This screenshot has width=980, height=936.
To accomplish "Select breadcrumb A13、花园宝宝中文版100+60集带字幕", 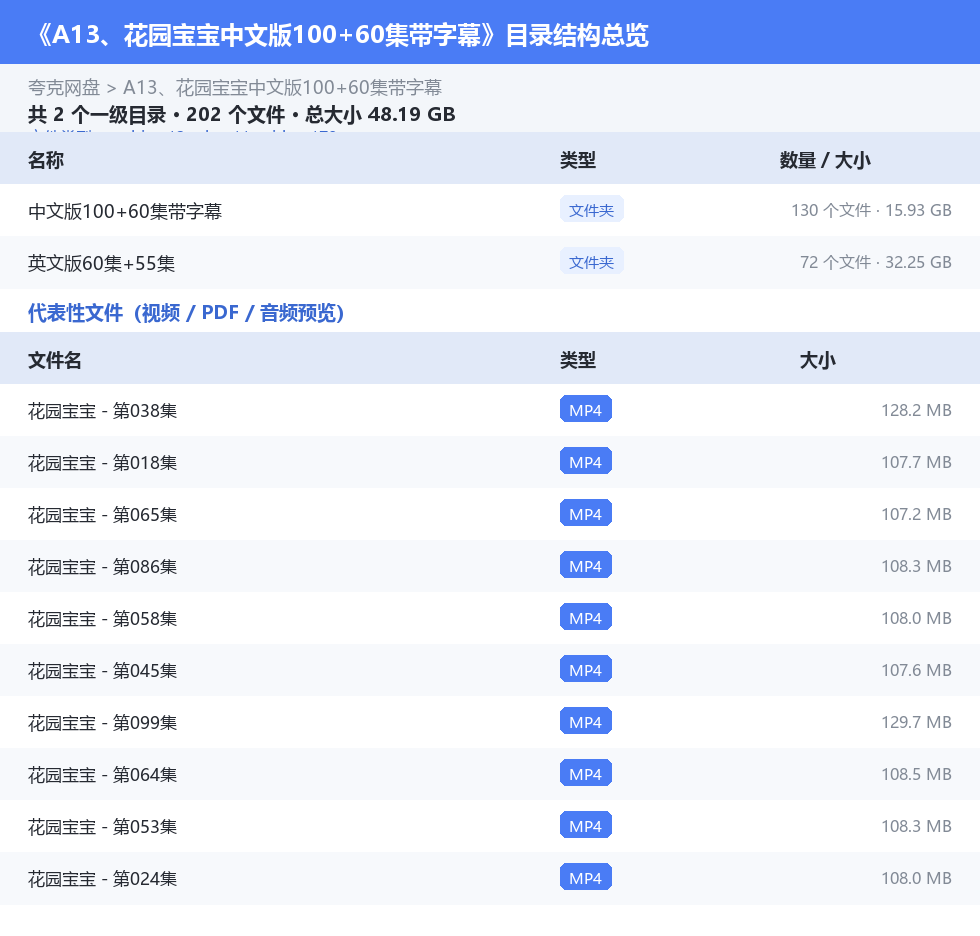I will click(282, 87).
